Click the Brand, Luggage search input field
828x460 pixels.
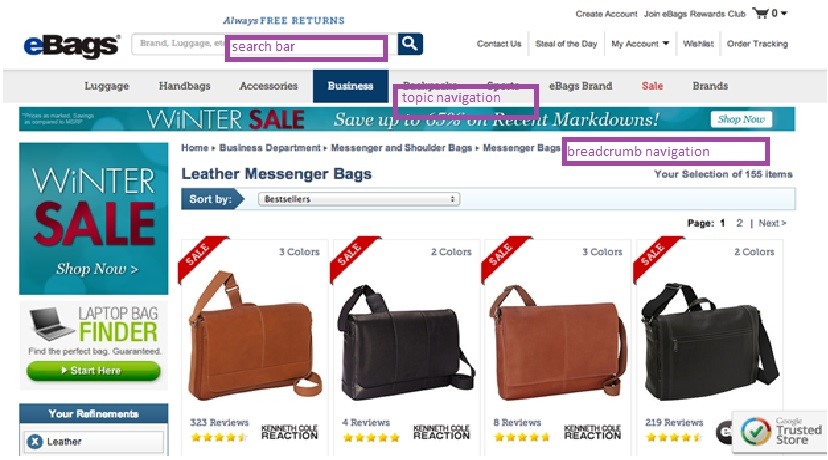[178, 44]
